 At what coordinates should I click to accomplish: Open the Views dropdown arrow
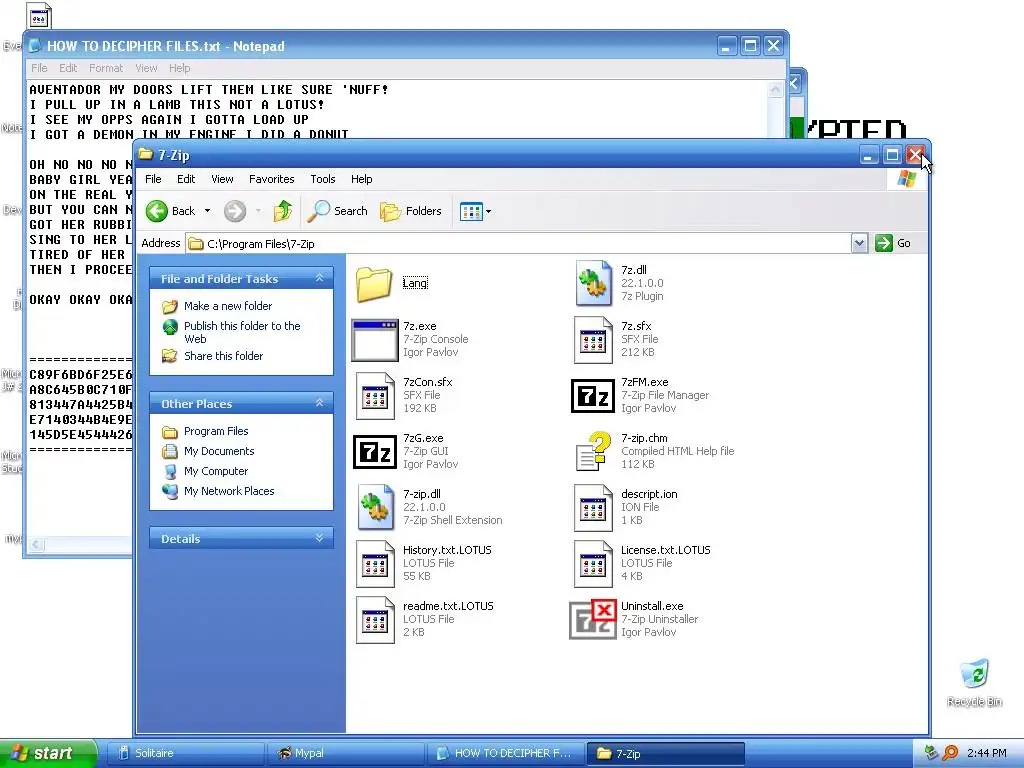(x=488, y=212)
